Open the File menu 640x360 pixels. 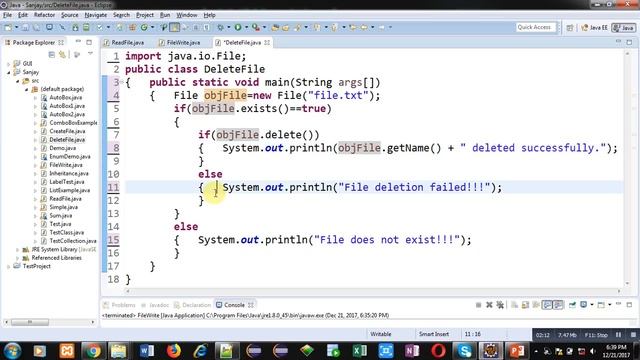[7, 15]
